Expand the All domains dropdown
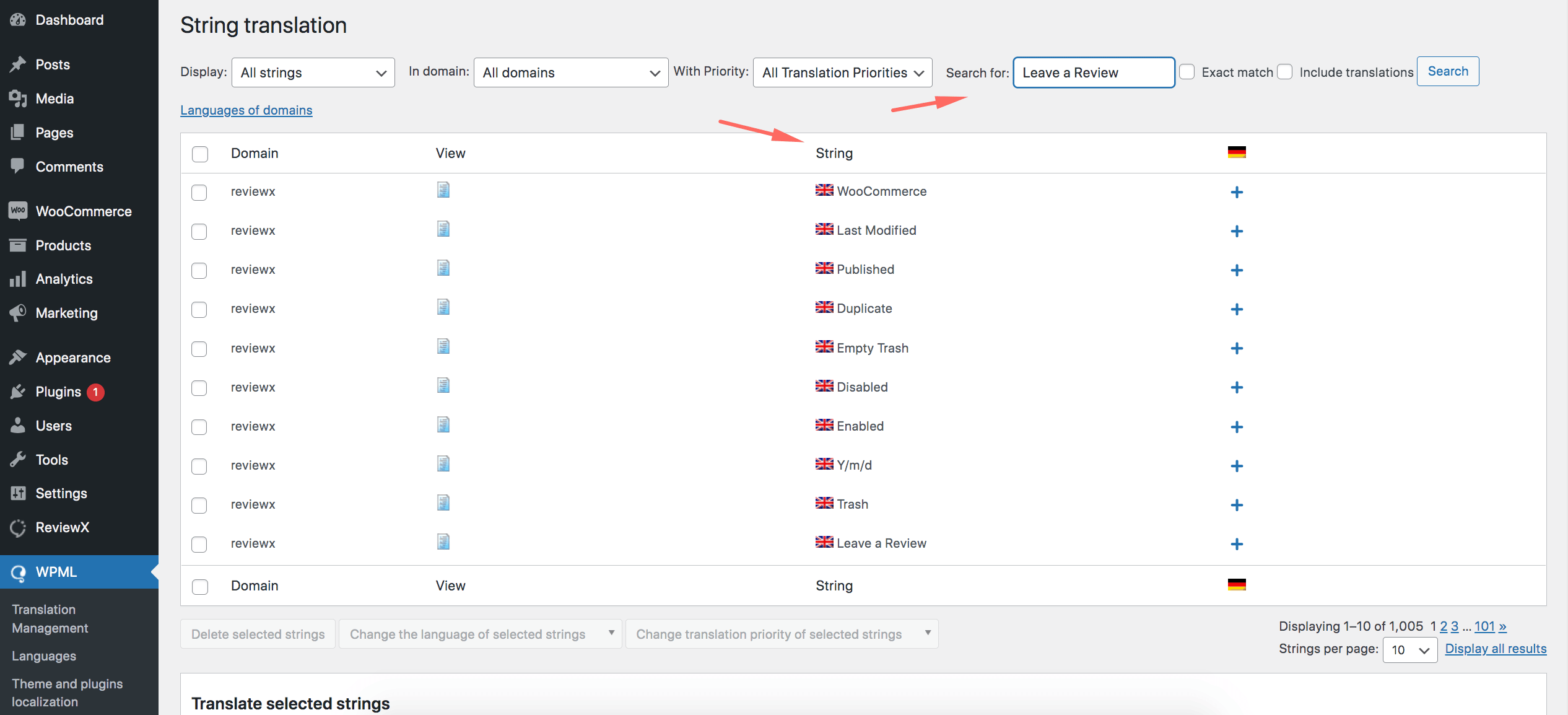 pyautogui.click(x=570, y=72)
